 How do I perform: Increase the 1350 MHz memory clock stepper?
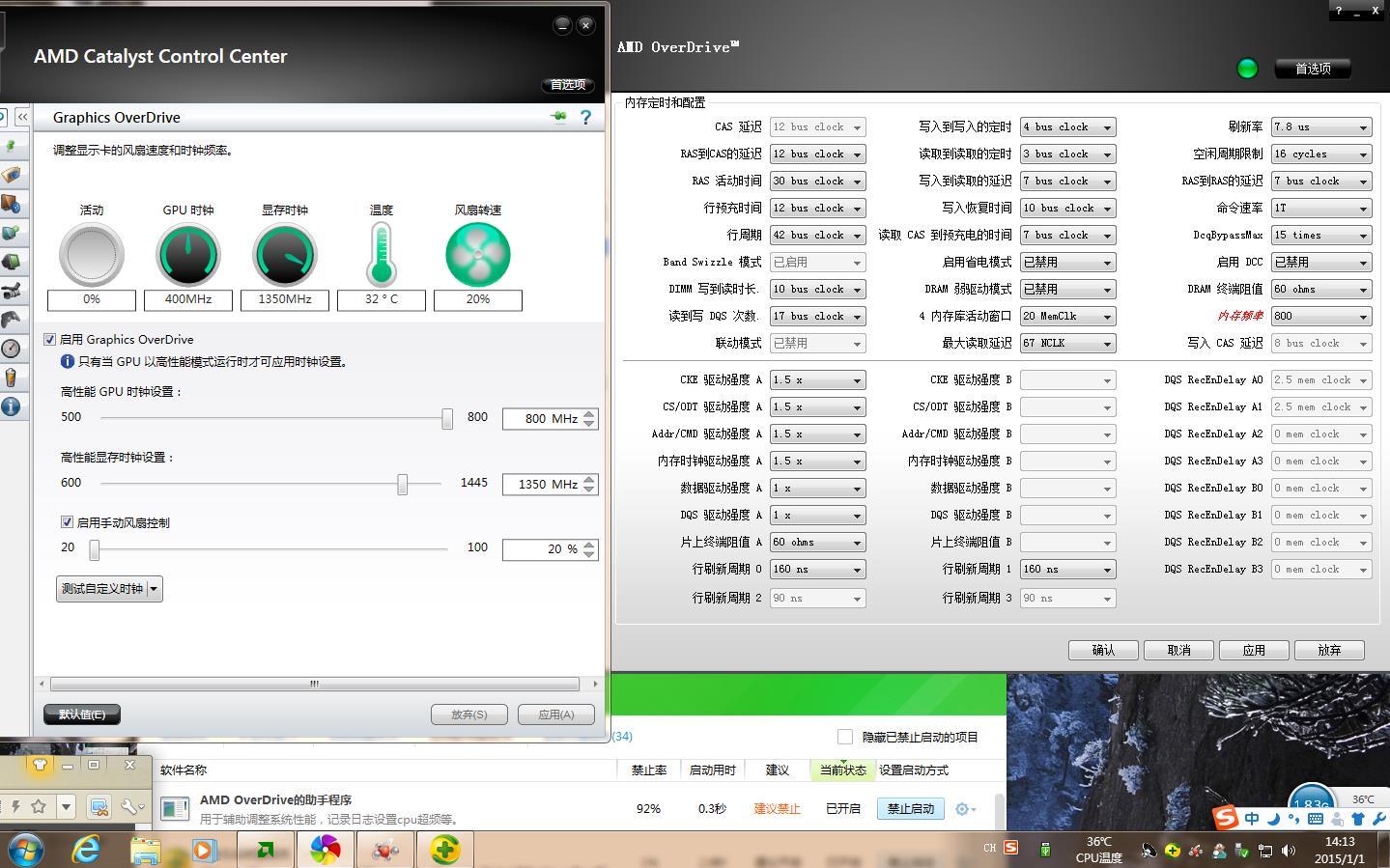pos(589,479)
